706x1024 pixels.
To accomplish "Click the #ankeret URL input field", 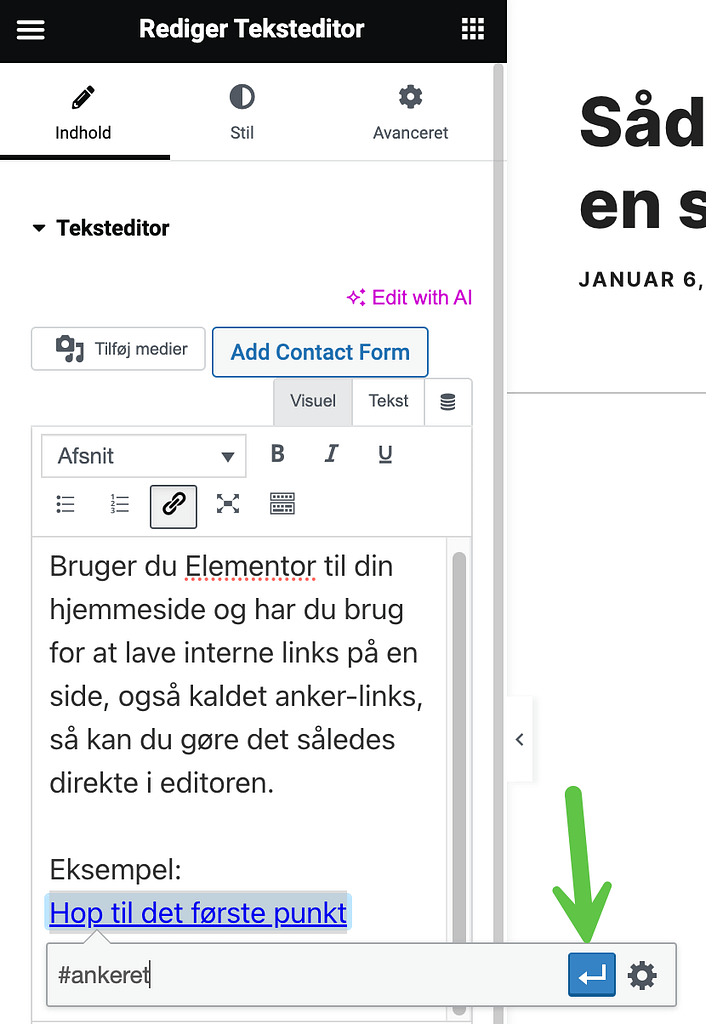I will coord(307,975).
